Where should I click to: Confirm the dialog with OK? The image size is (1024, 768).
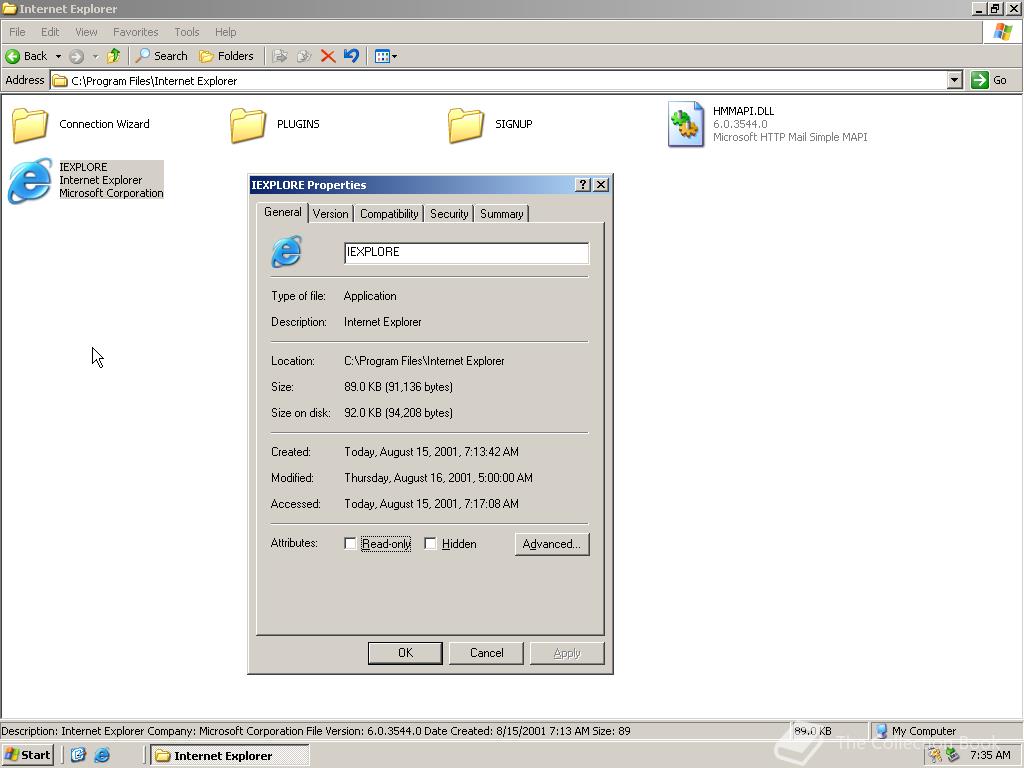(405, 653)
